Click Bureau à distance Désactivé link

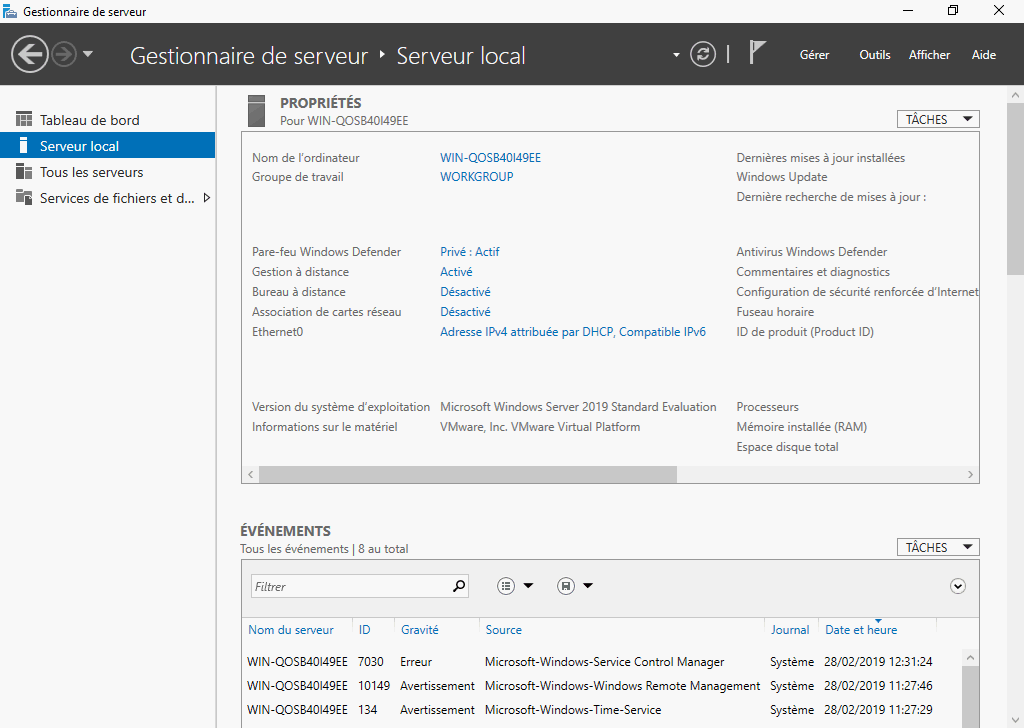click(x=465, y=292)
